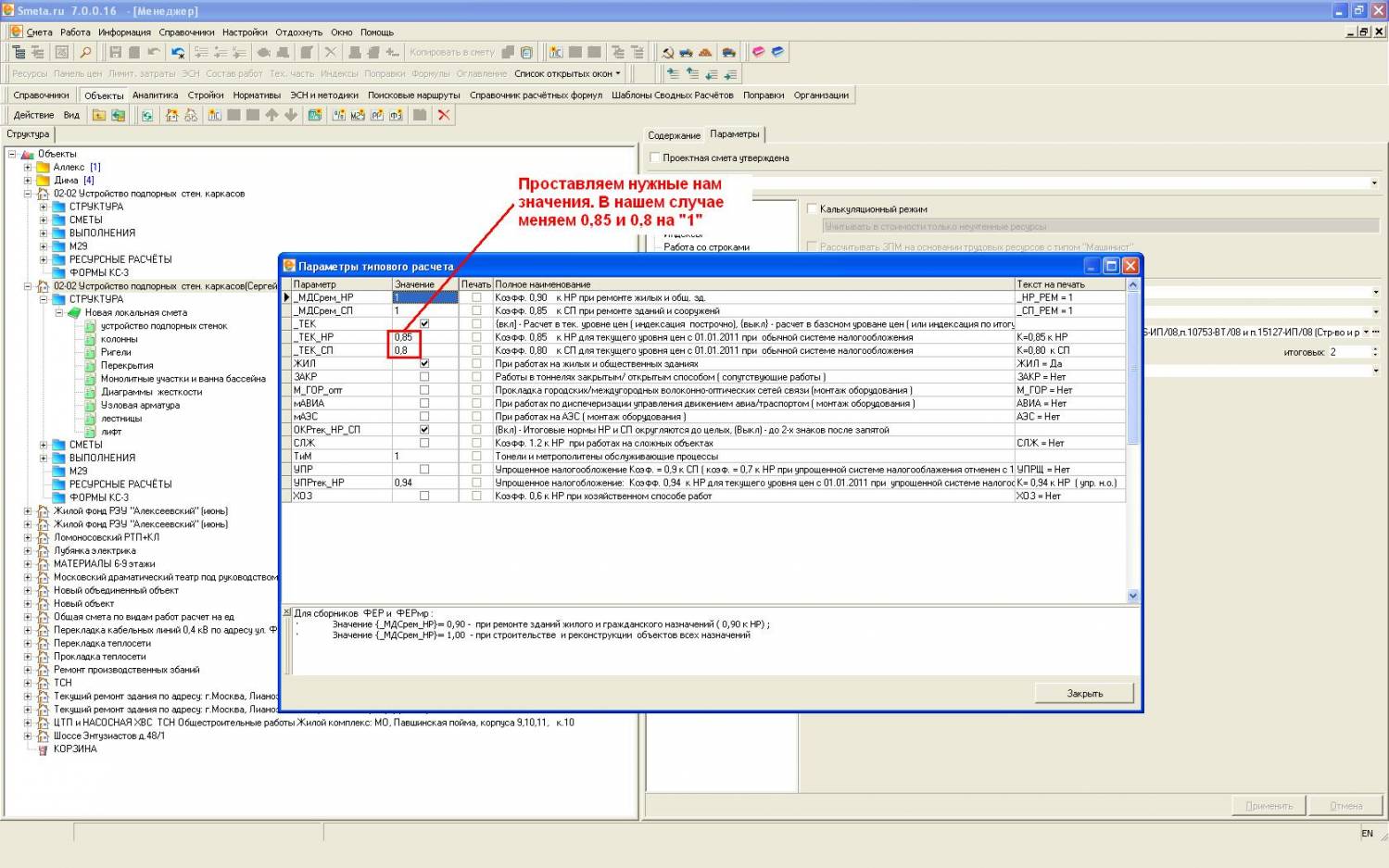Click the hammer and sickle toolbar icon
This screenshot has height=868, width=1389.
(x=667, y=53)
